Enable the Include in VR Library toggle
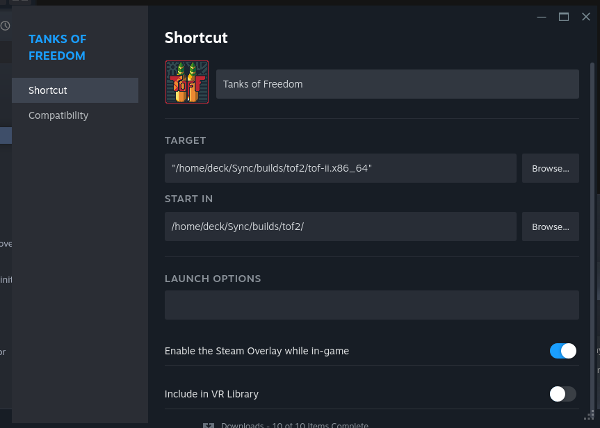The image size is (600, 428). click(563, 394)
